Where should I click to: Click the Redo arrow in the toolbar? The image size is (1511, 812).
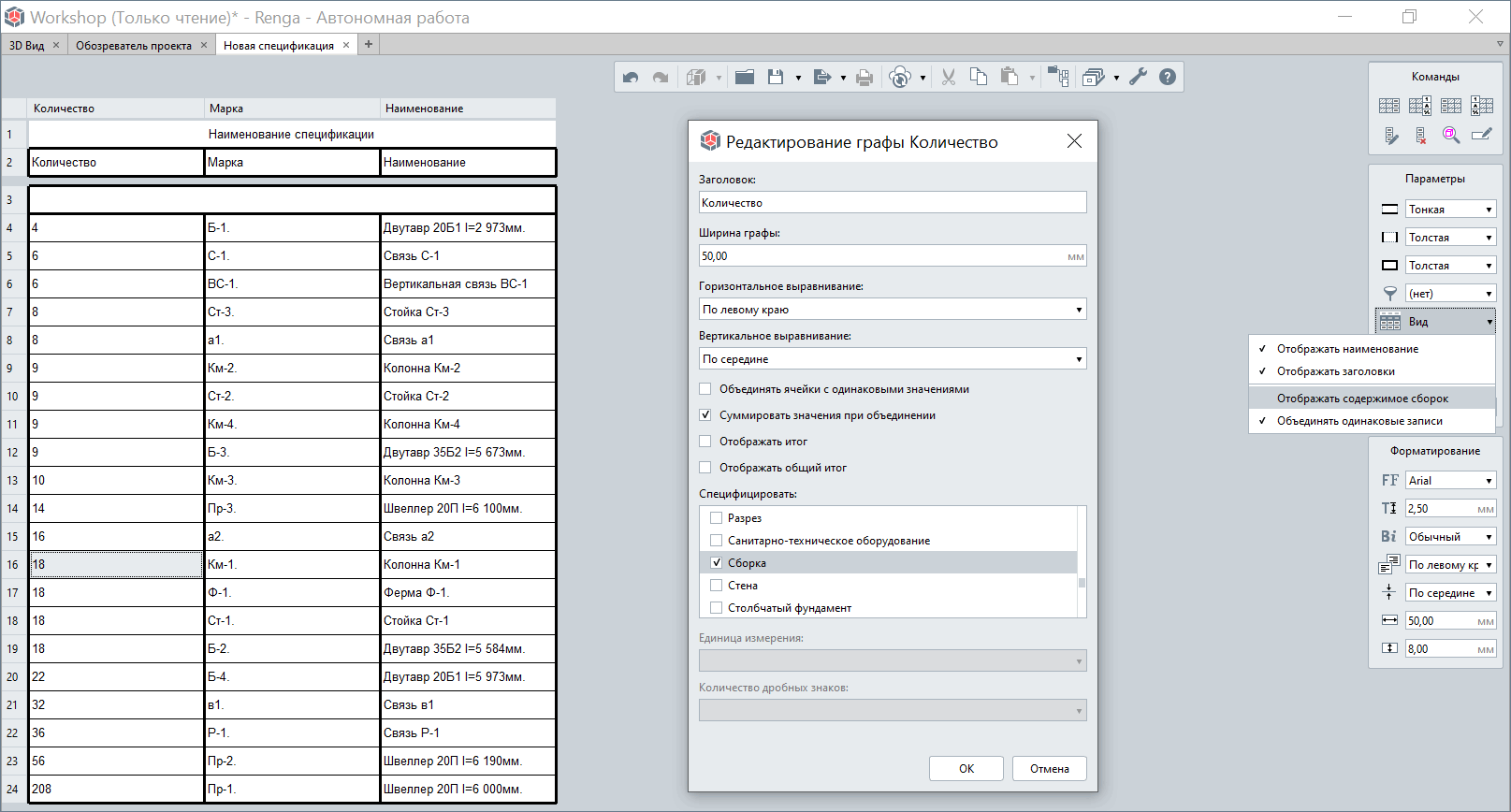(661, 78)
